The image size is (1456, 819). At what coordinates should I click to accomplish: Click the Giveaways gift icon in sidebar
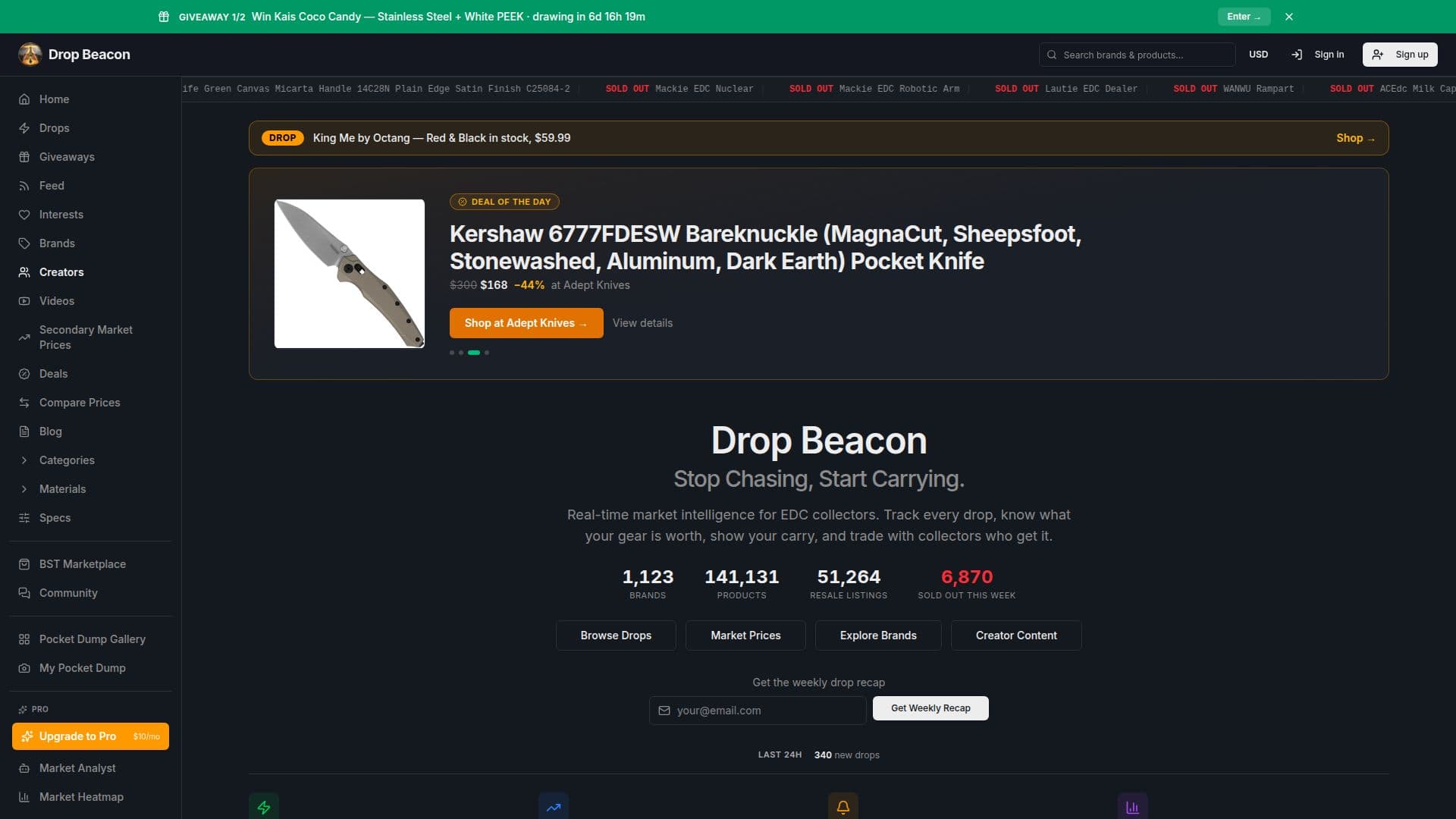pyautogui.click(x=24, y=157)
